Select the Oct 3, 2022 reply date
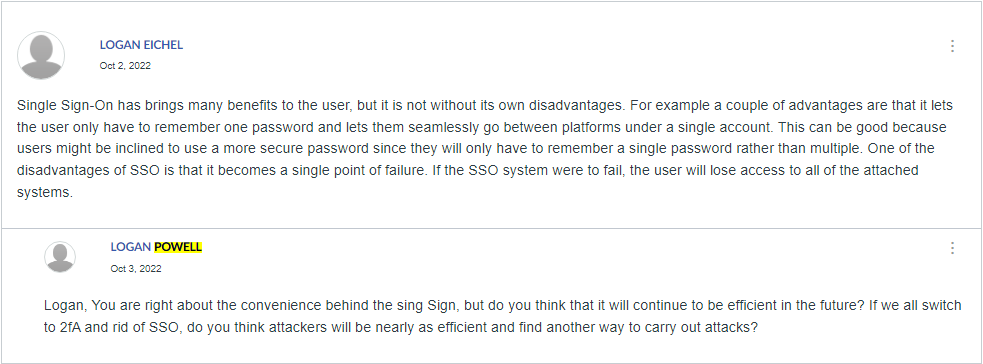Image resolution: width=983 pixels, height=364 pixels. tap(136, 268)
